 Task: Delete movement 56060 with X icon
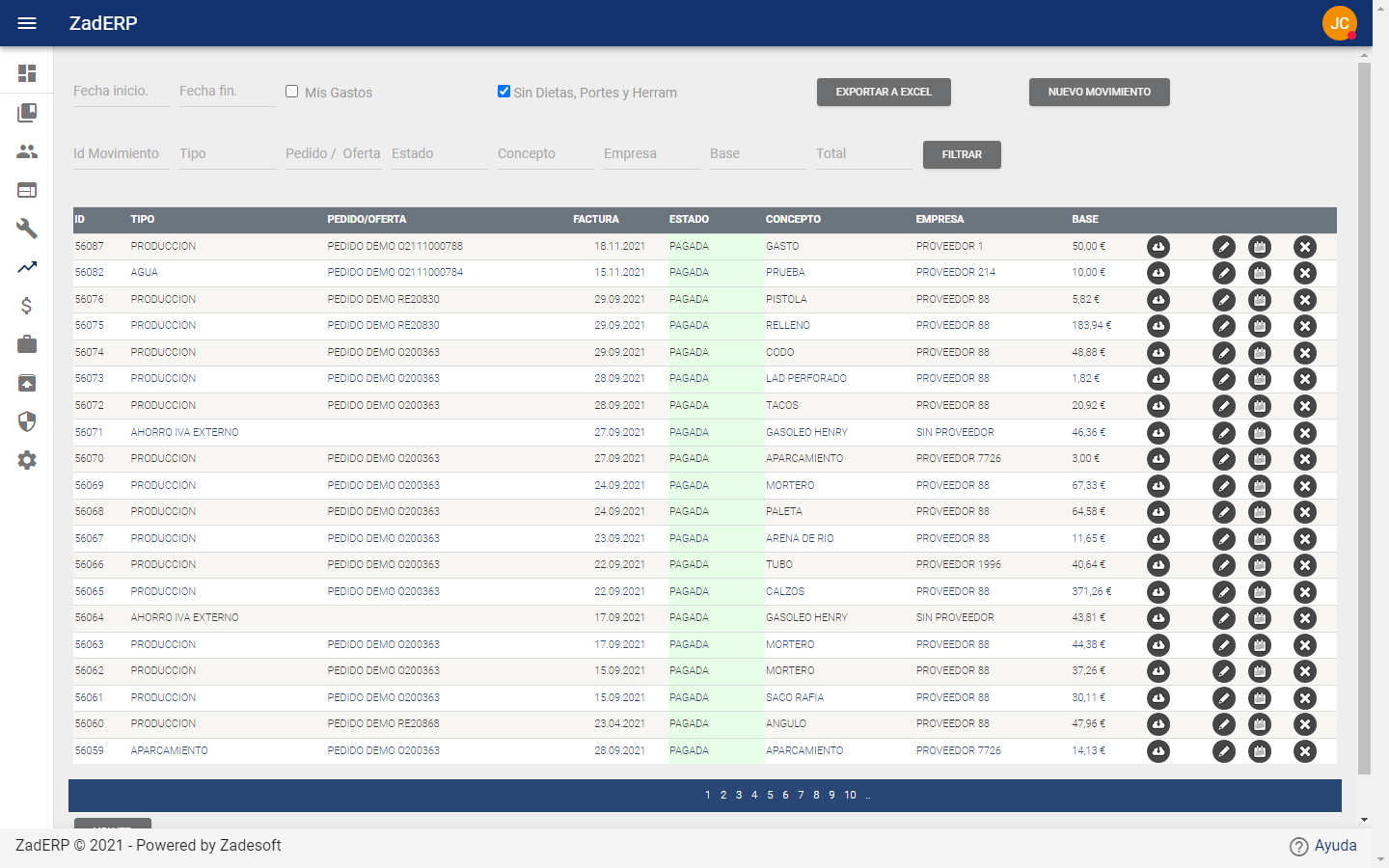point(1305,724)
